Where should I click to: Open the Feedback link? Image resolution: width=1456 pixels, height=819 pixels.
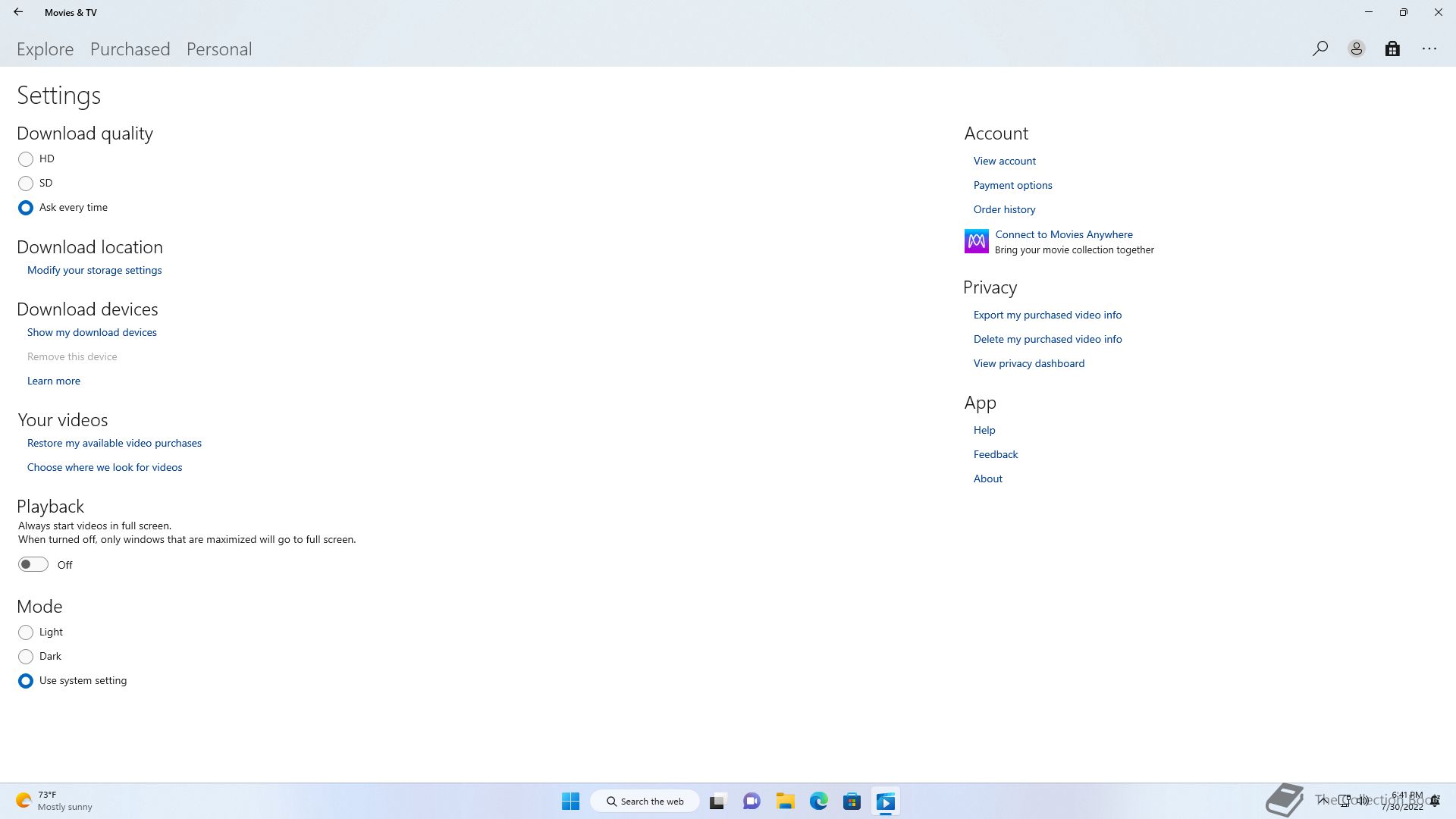996,454
